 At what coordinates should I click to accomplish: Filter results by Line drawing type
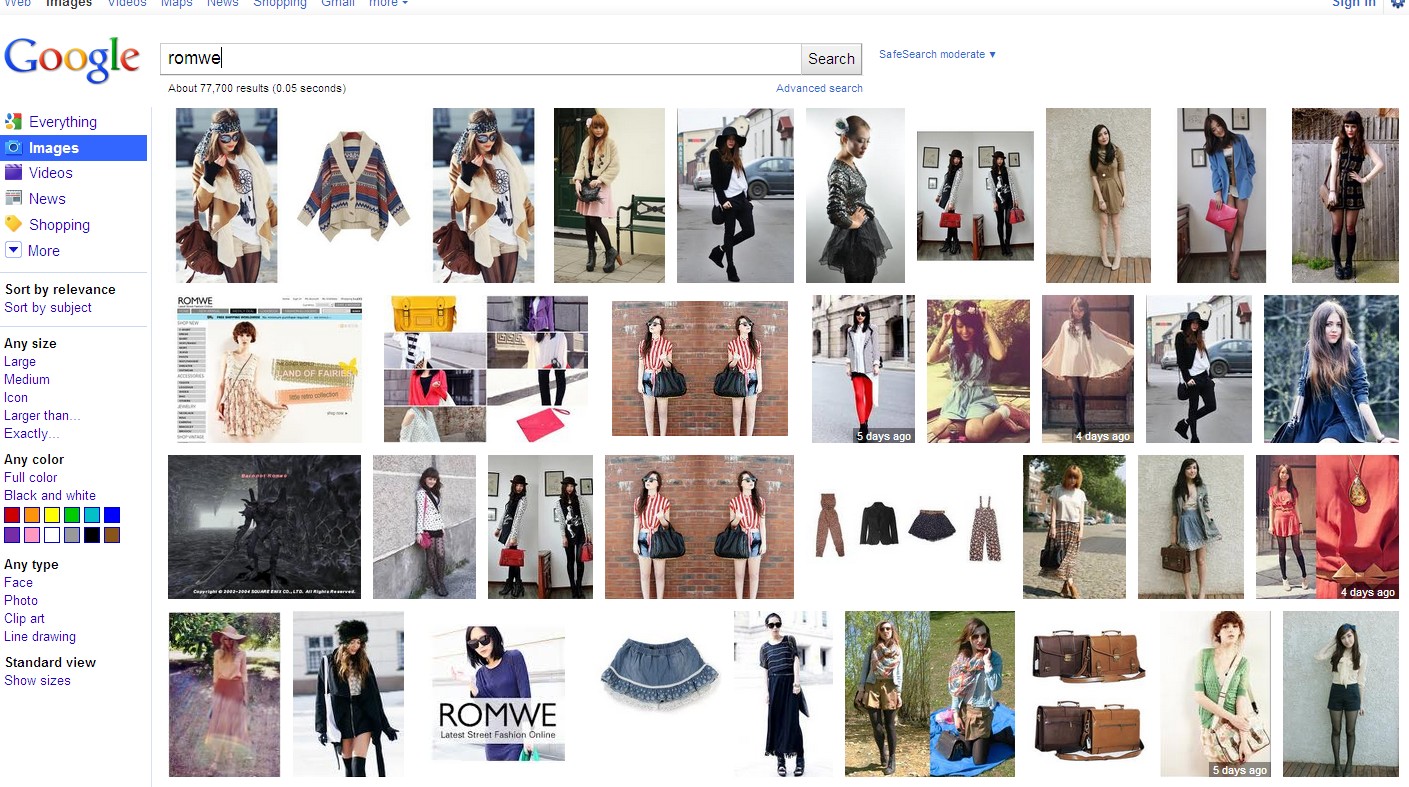coord(40,637)
